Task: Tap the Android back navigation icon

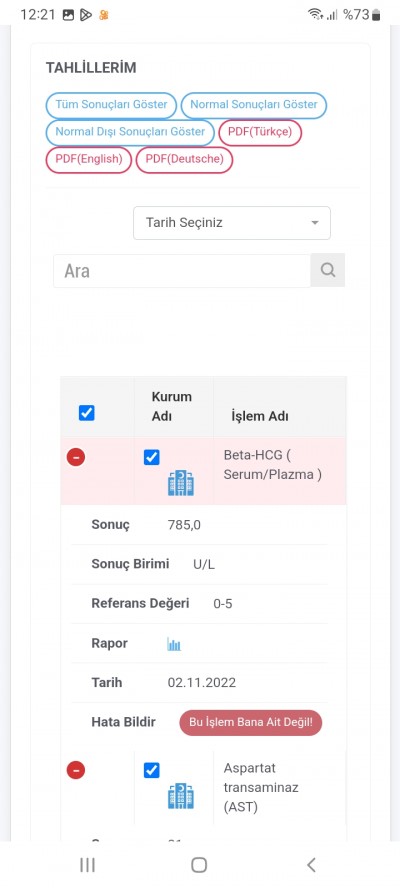Action: click(x=311, y=865)
